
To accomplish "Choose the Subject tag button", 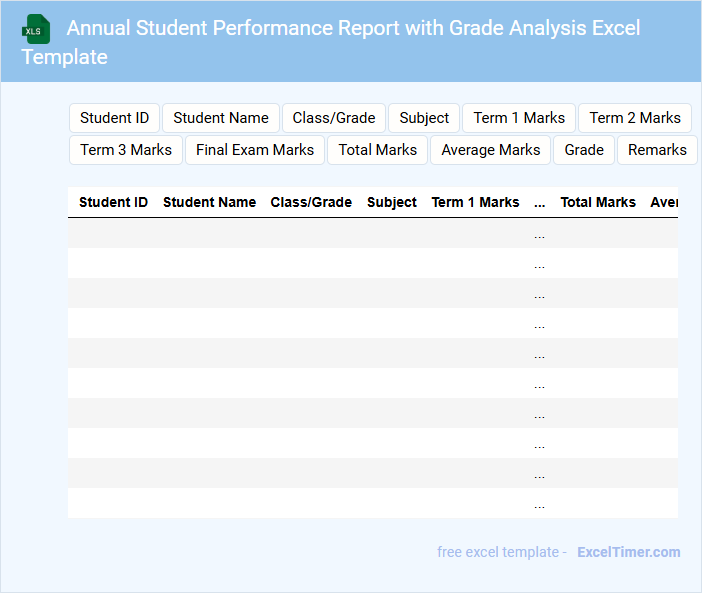I will pyautogui.click(x=424, y=118).
